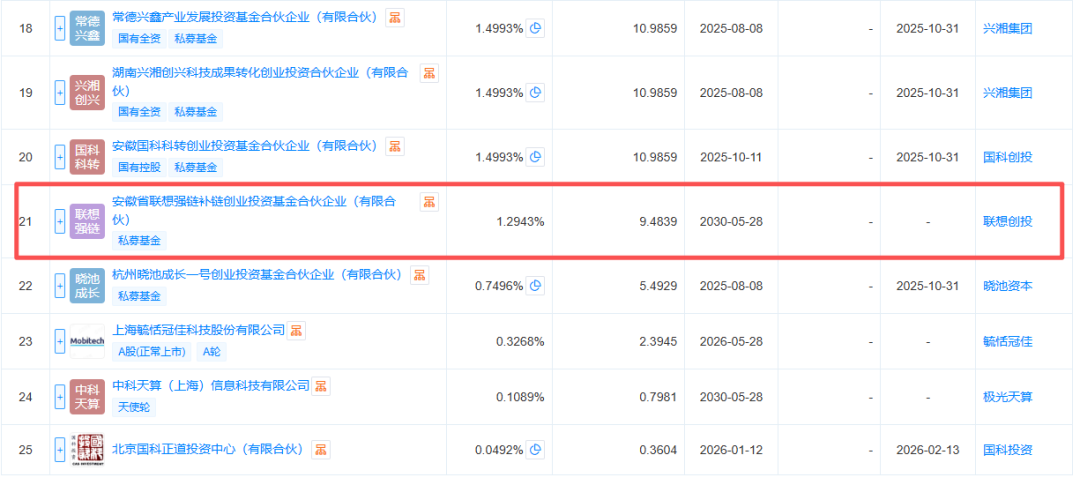1080x485 pixels.
Task: Click the Mobitech company logo
Action: click(87, 342)
